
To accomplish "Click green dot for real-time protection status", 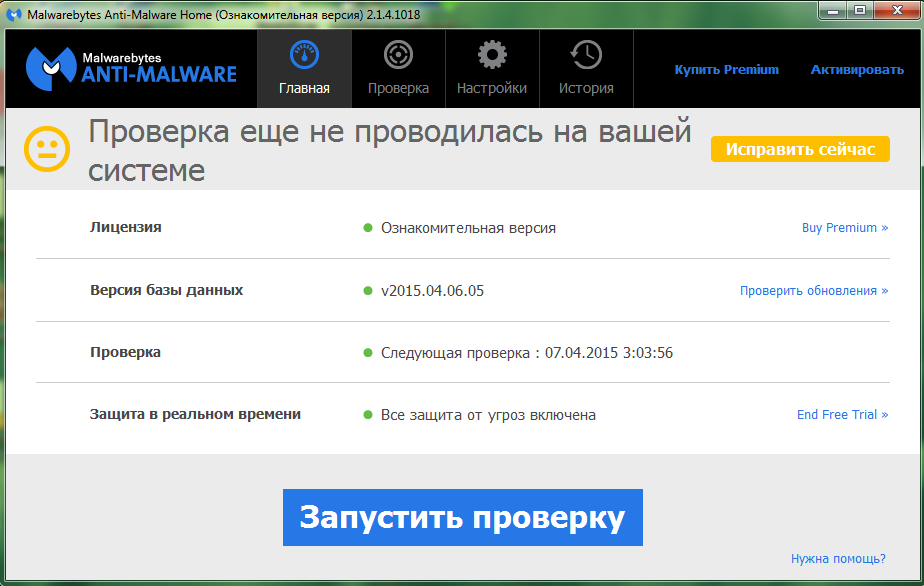I will tap(368, 415).
